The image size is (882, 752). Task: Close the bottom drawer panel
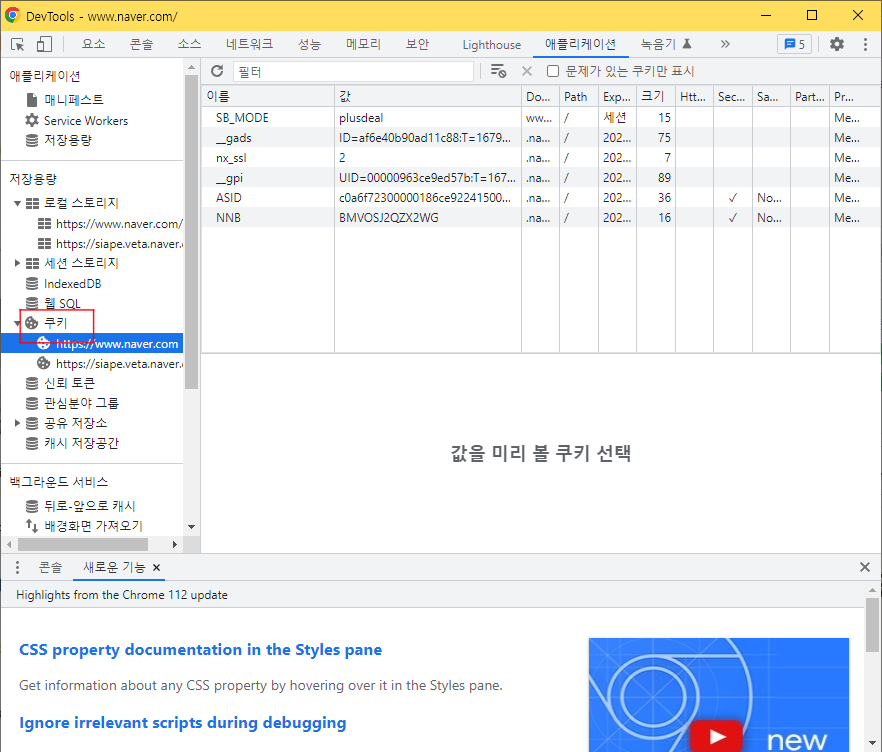(865, 567)
